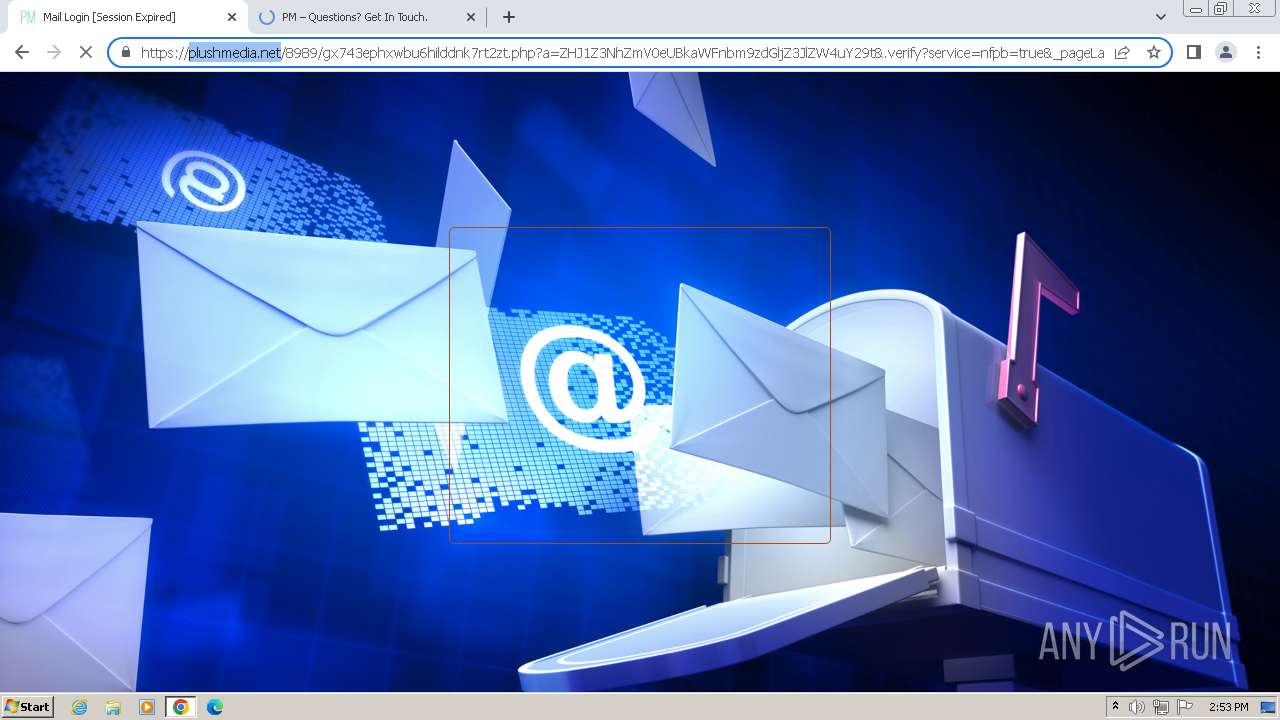This screenshot has height=720, width=1280.
Task: Open the Windows Start menu
Action: pyautogui.click(x=27, y=707)
